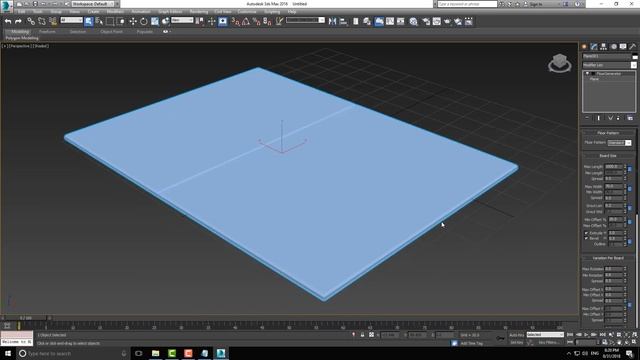Activate the Select and Rotate tool

144,21
